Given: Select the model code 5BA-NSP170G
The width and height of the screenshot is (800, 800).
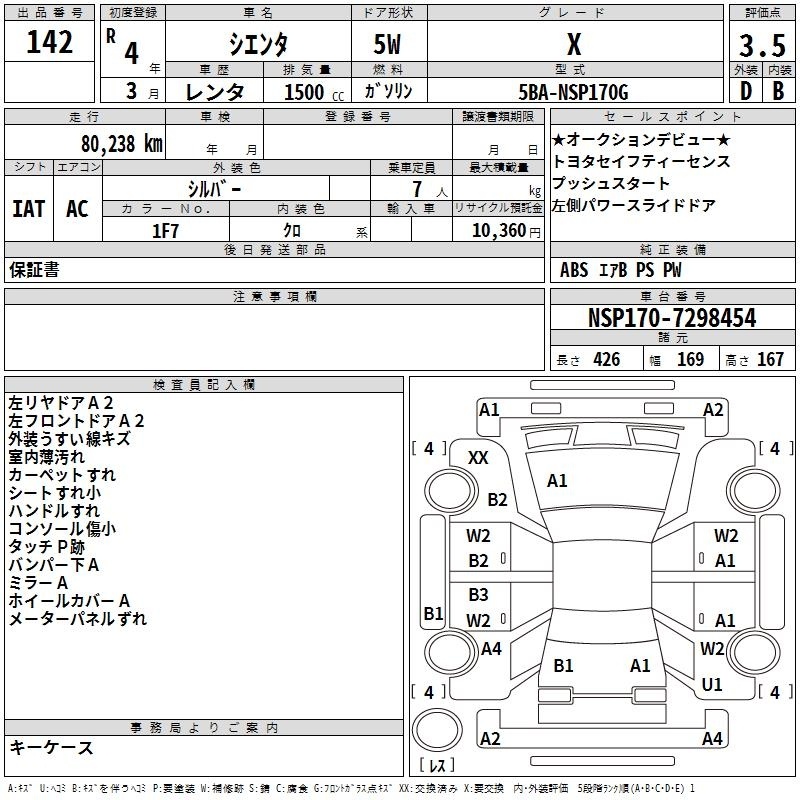Looking at the screenshot, I should click(x=573, y=92).
